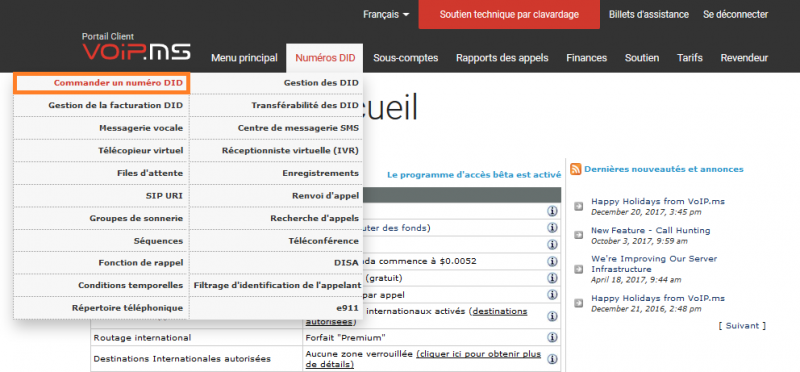Click info icon in Routage international row

552,337
